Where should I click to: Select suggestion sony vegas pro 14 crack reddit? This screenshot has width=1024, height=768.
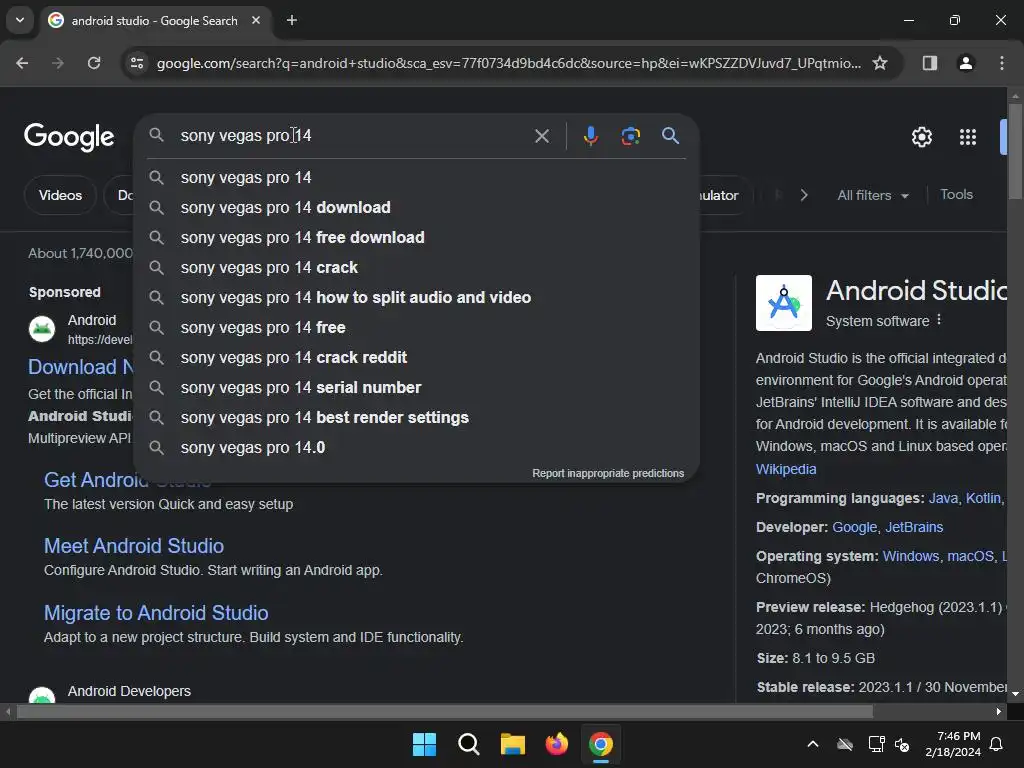click(416, 358)
